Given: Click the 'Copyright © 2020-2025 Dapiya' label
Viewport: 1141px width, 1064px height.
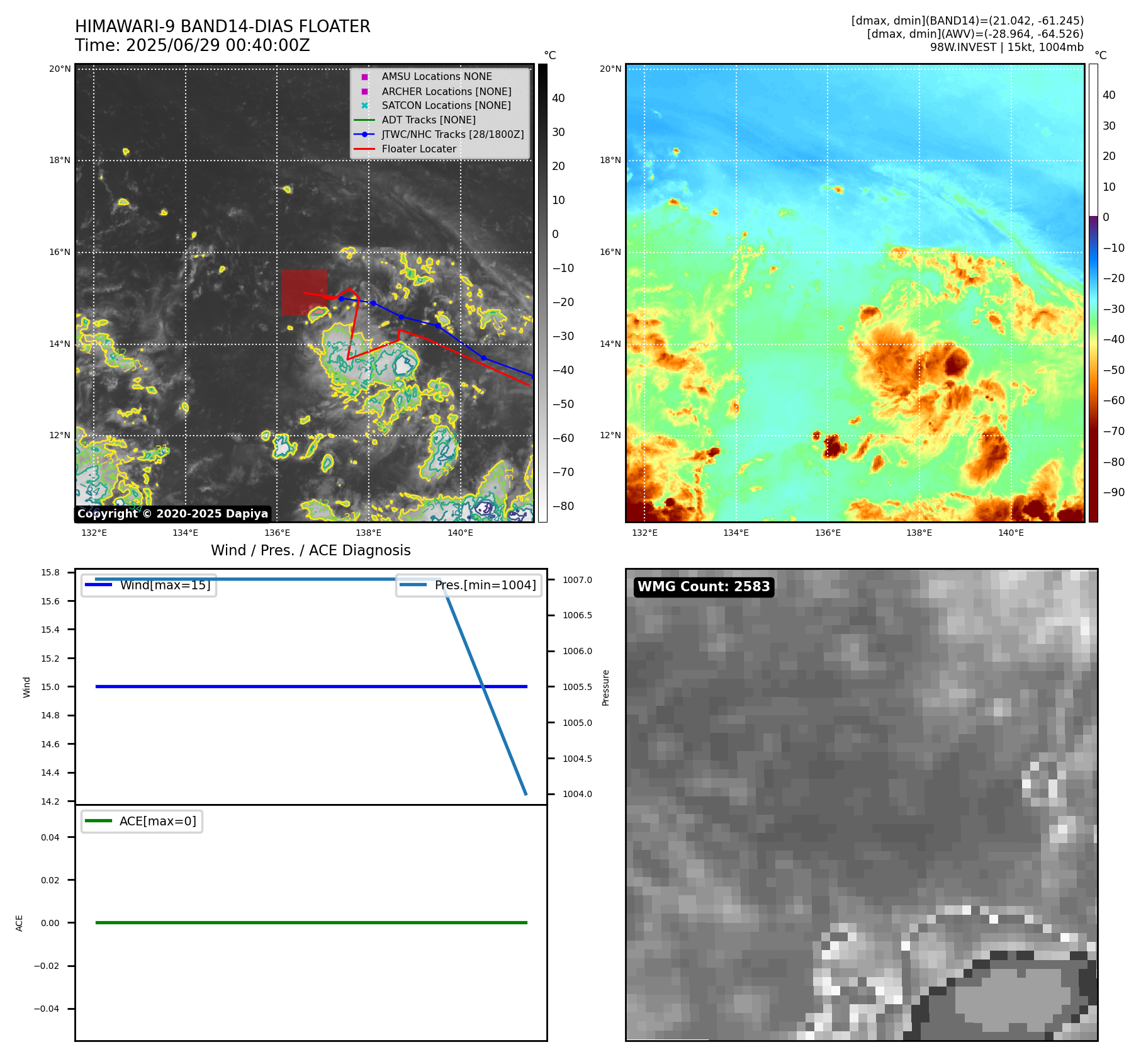Looking at the screenshot, I should coord(172,514).
